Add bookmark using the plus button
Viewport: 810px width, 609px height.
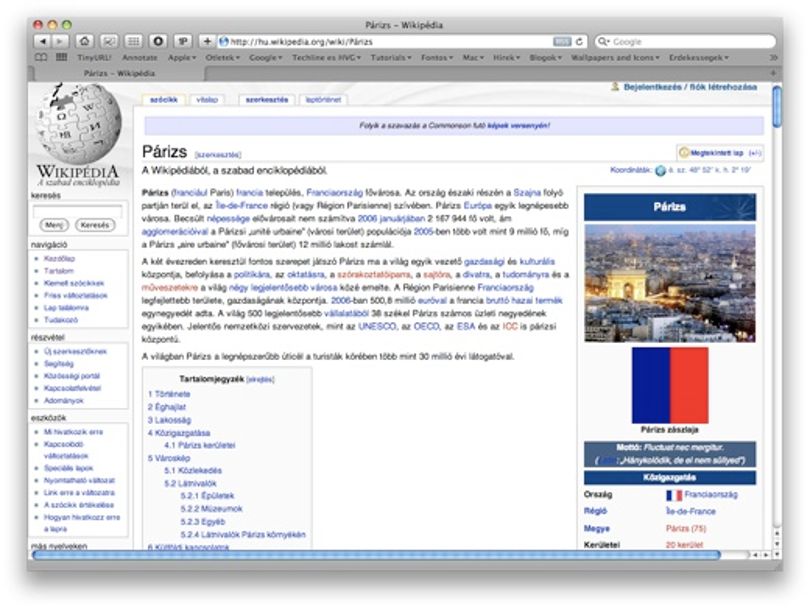[x=207, y=41]
